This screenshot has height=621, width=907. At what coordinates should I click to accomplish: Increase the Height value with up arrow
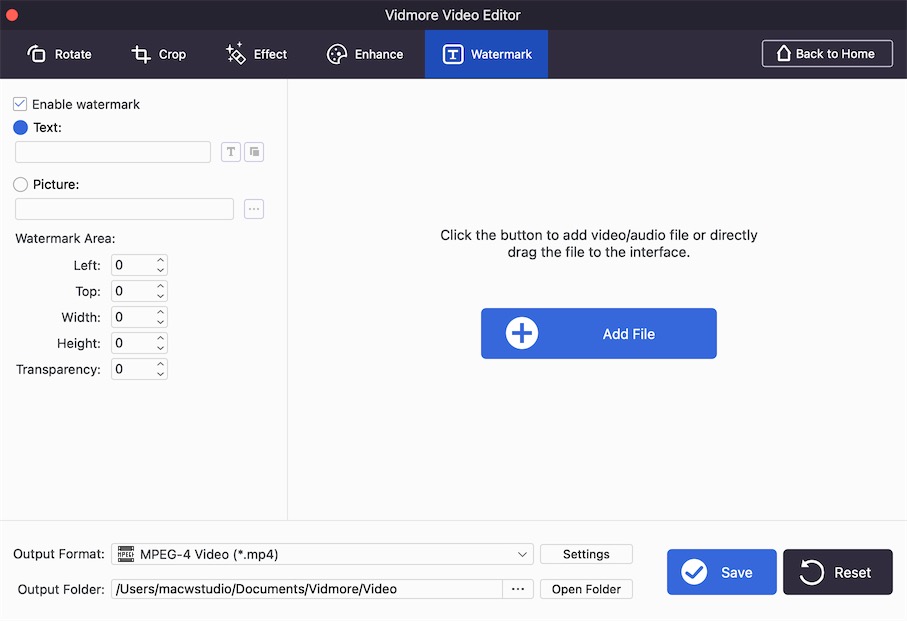click(161, 338)
